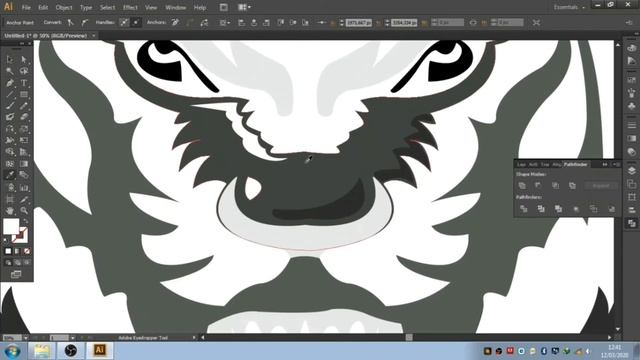Collapse the Pathfinder panel group
This screenshot has height=360, width=640.
[605, 164]
